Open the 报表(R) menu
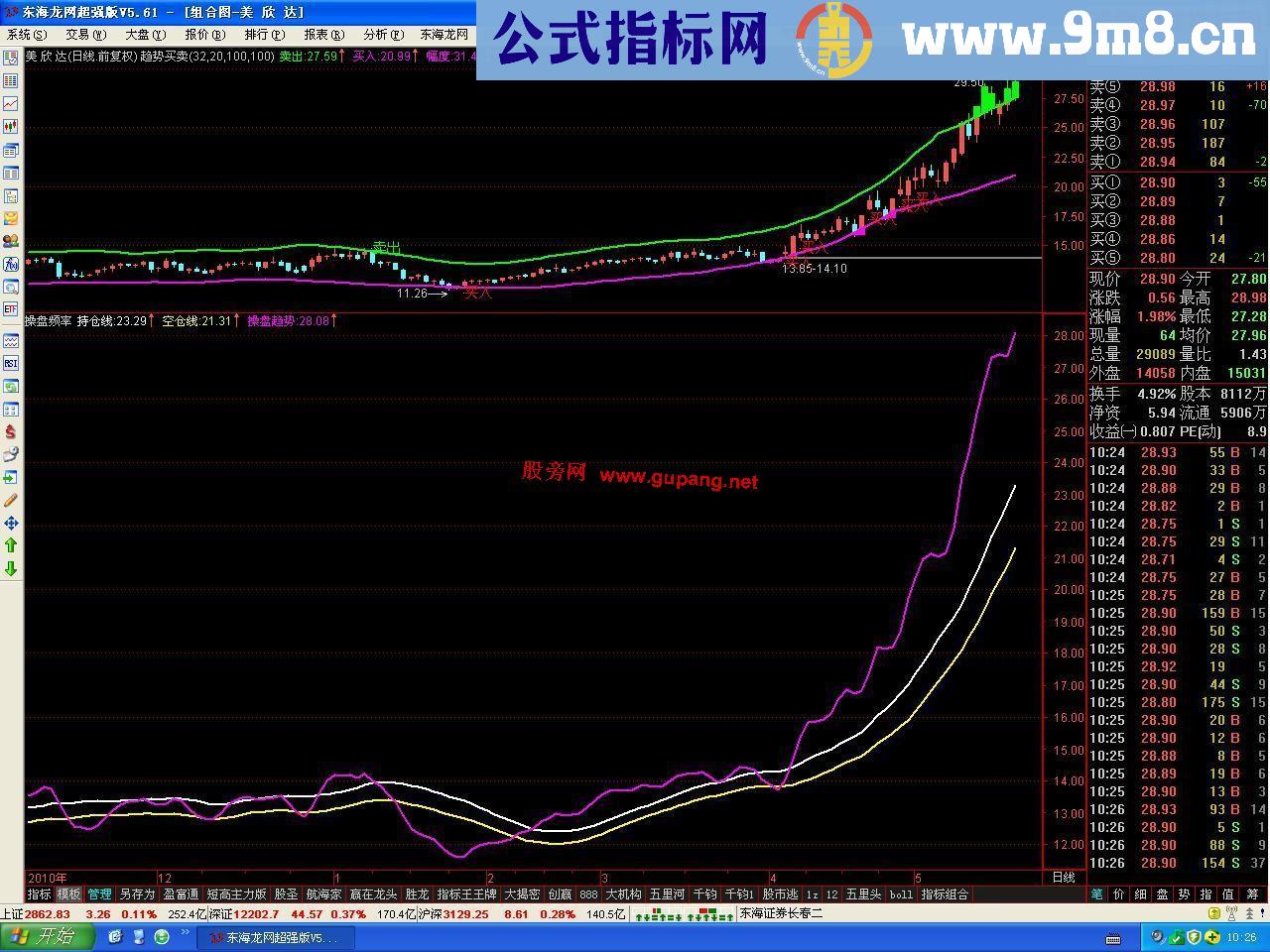This screenshot has width=1270, height=952. coord(324,35)
